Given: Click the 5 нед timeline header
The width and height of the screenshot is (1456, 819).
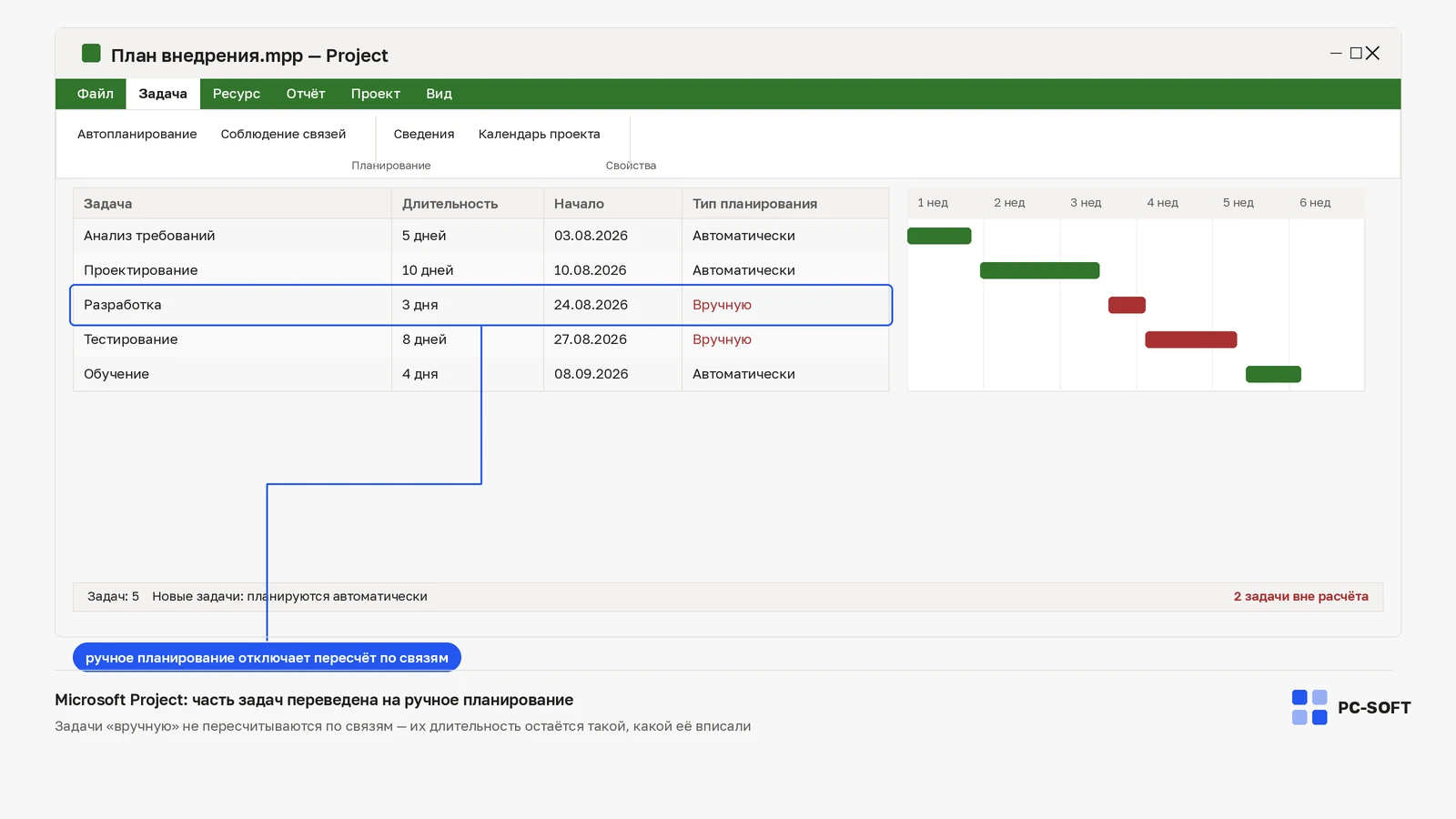Looking at the screenshot, I should [x=1239, y=203].
